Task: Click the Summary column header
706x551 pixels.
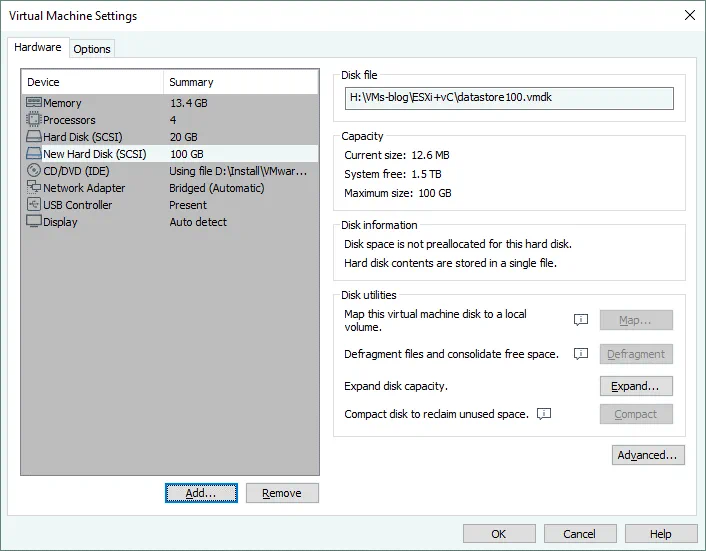Action: 240,82
